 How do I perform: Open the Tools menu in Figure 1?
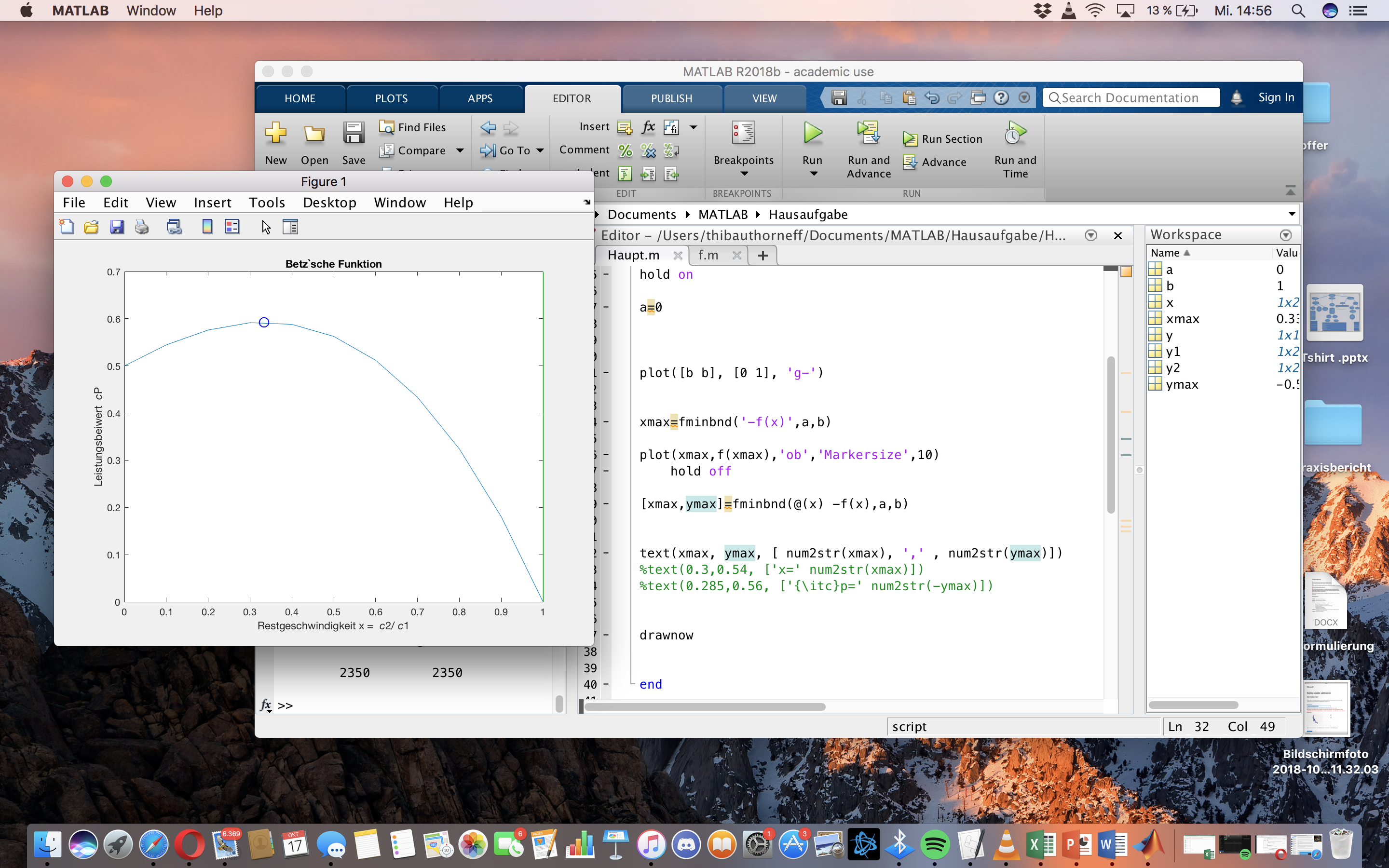pyautogui.click(x=266, y=203)
